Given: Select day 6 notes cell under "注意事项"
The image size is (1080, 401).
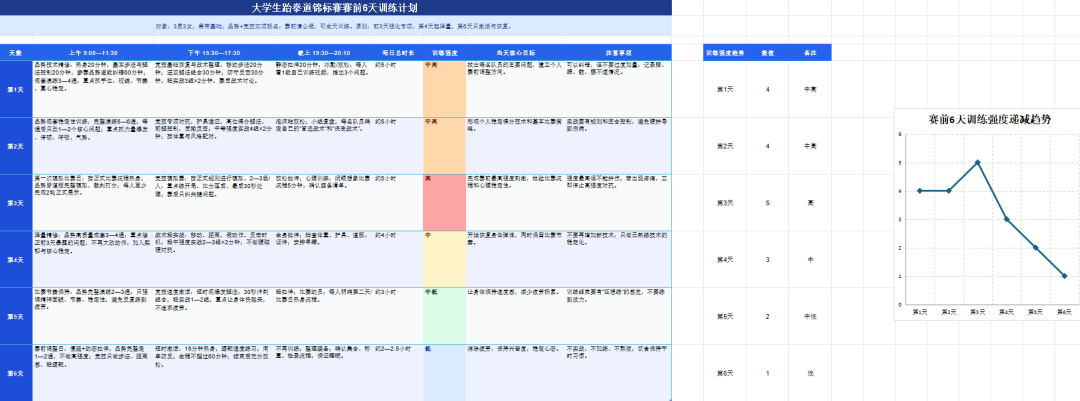Looking at the screenshot, I should pos(618,373).
